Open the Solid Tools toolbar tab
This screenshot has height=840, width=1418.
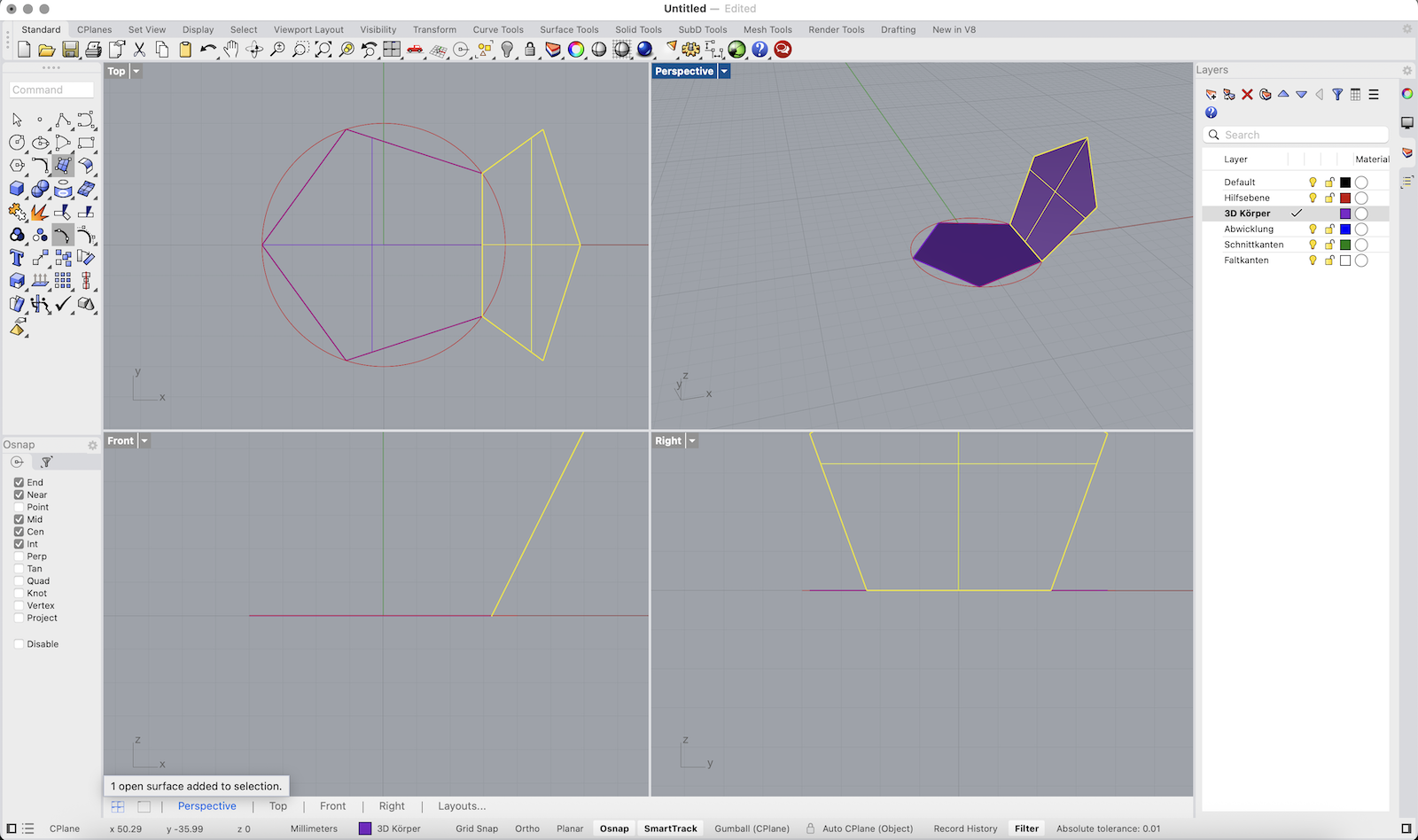click(638, 29)
